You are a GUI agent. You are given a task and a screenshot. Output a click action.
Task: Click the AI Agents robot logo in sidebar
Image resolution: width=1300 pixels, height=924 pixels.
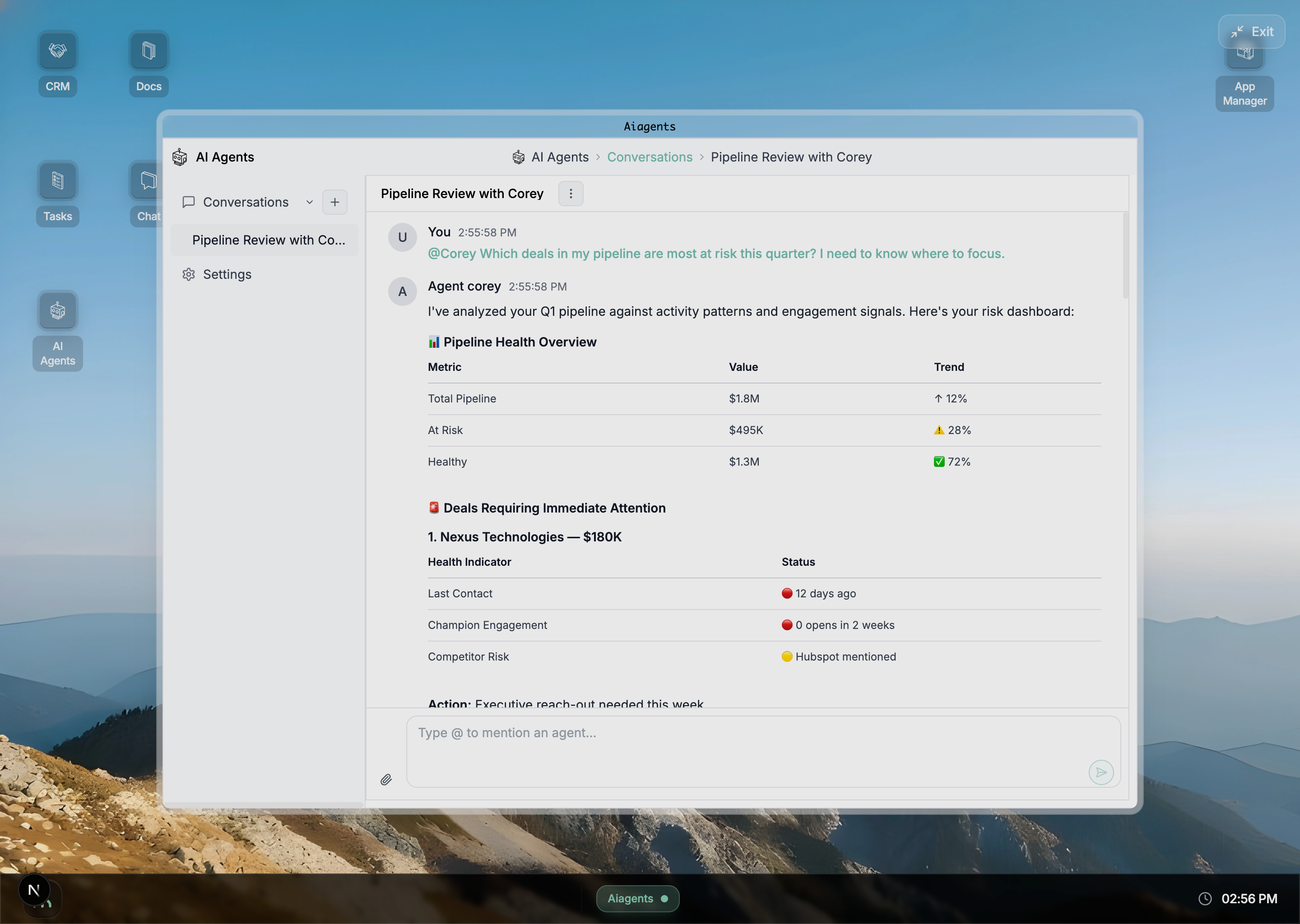pyautogui.click(x=180, y=157)
